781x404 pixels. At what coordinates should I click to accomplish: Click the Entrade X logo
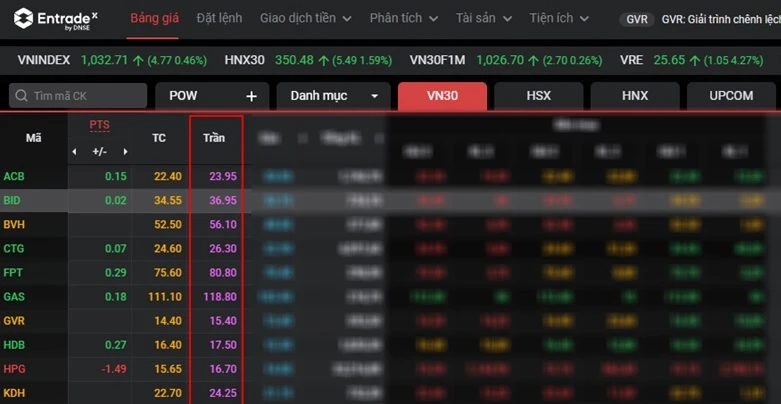(55, 19)
